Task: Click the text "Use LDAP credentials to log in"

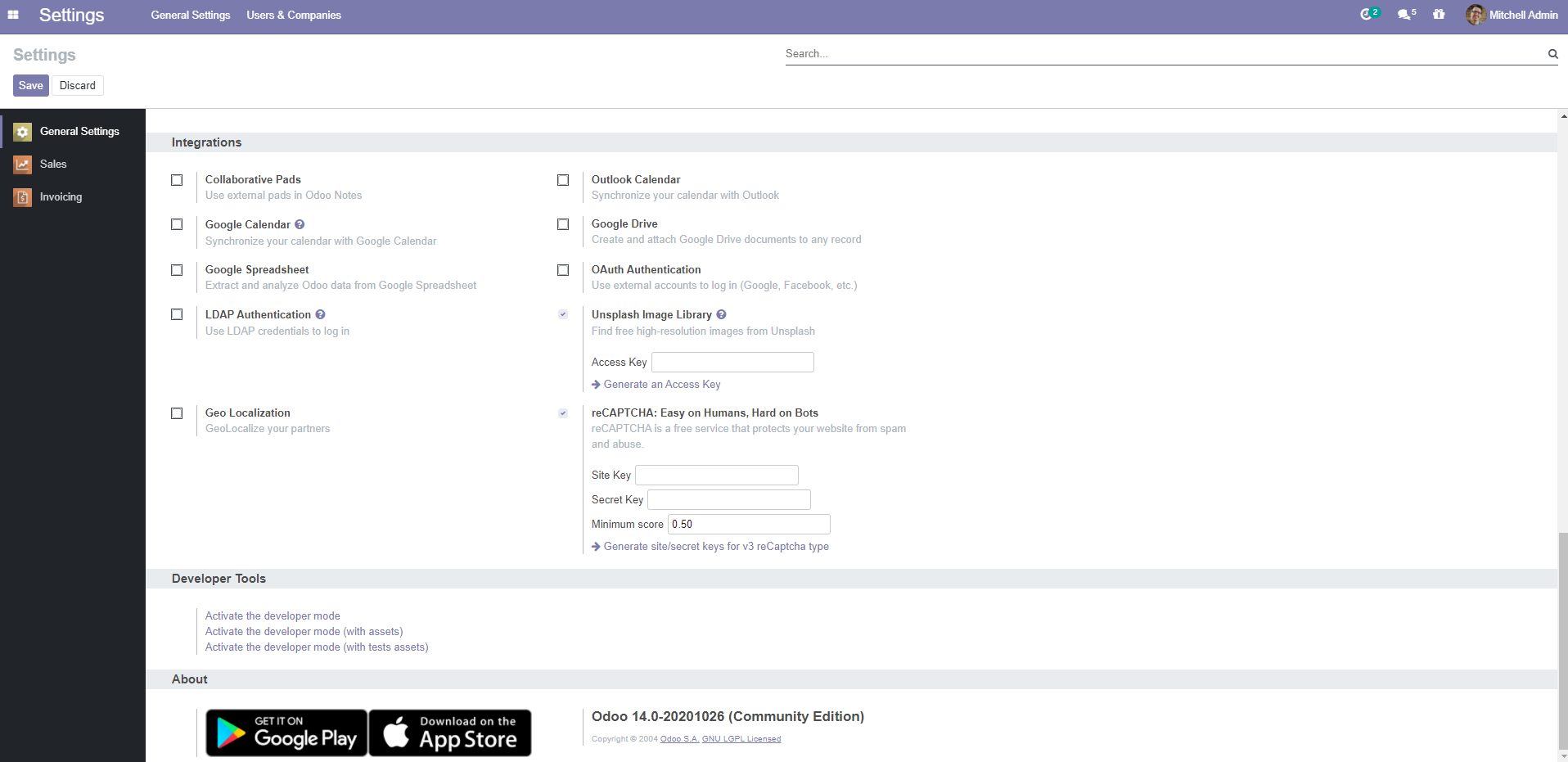Action: (x=277, y=331)
